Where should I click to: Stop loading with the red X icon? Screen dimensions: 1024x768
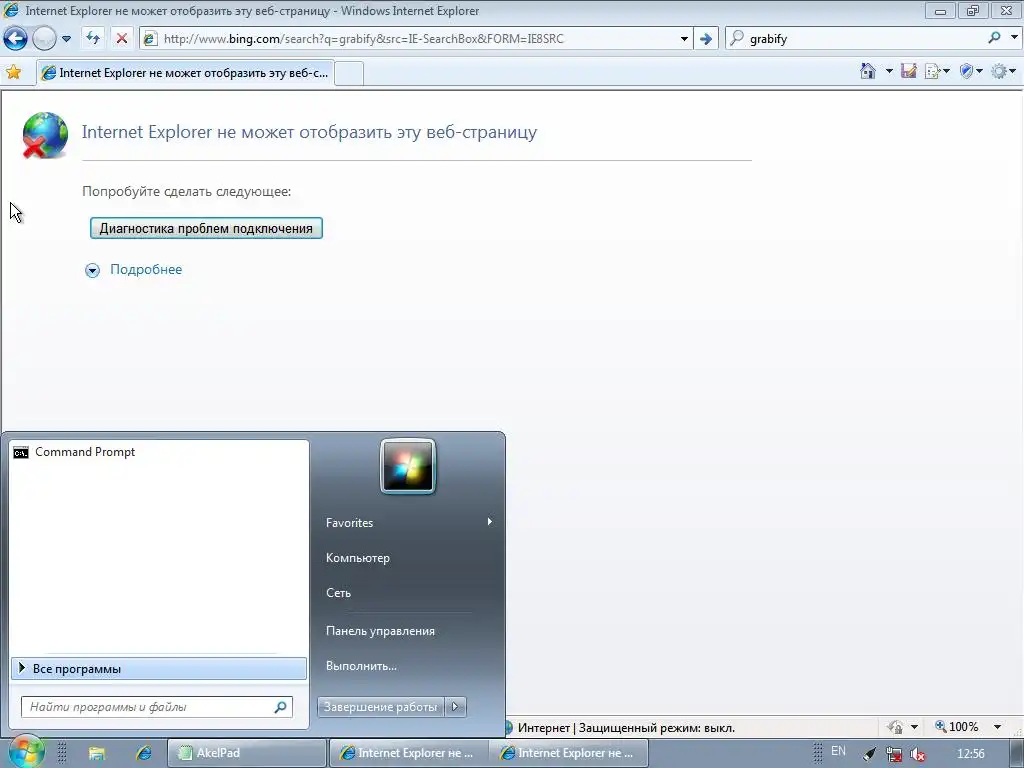(121, 39)
